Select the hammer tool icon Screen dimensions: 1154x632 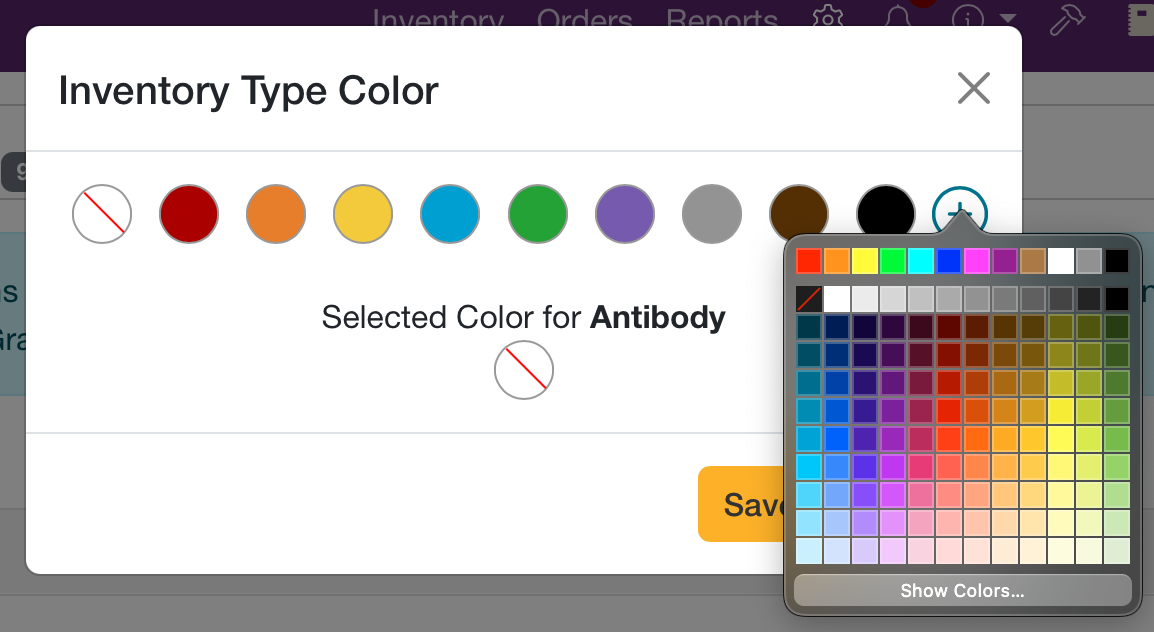(x=1066, y=19)
